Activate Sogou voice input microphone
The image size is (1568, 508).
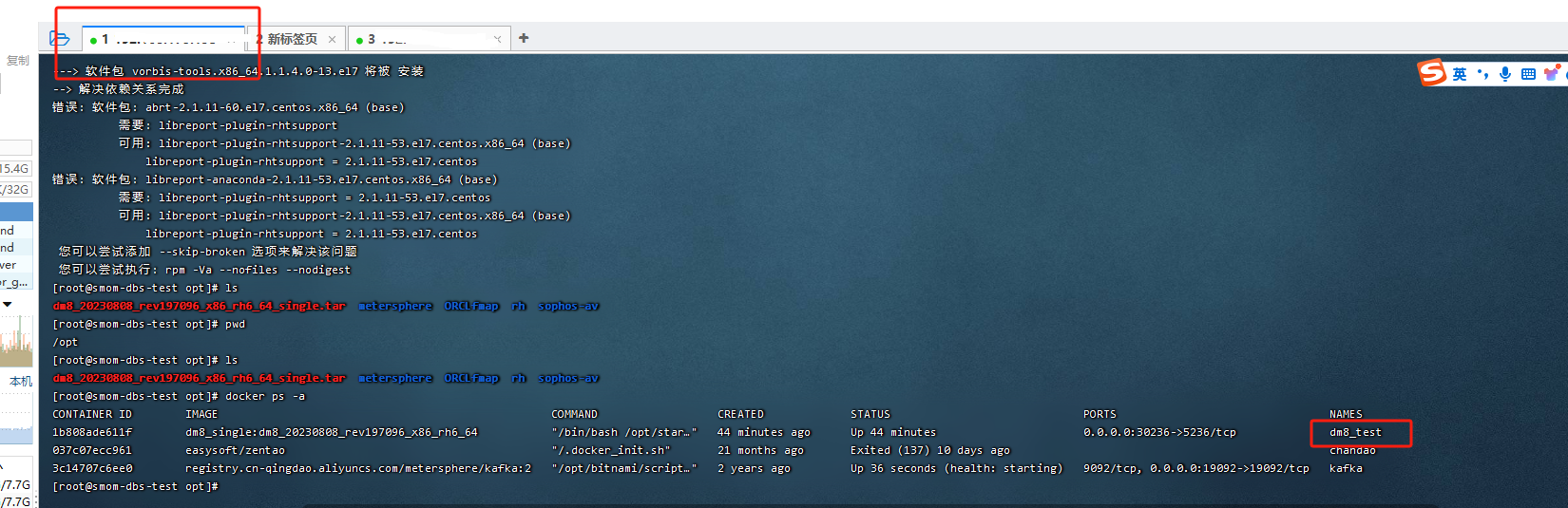click(1505, 74)
